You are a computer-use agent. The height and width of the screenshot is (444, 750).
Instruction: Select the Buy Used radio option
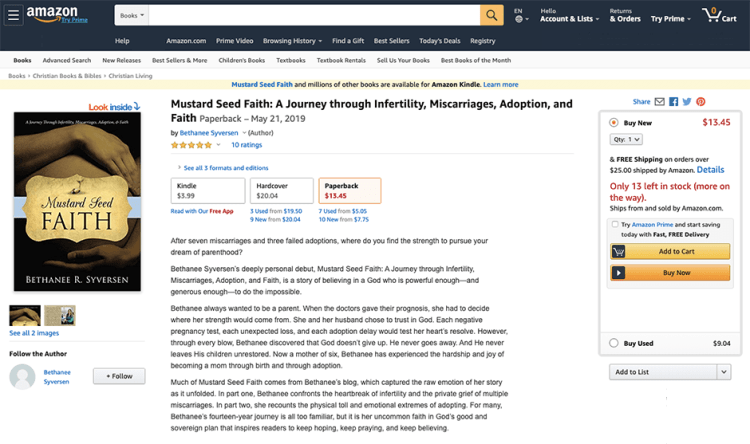tap(614, 343)
